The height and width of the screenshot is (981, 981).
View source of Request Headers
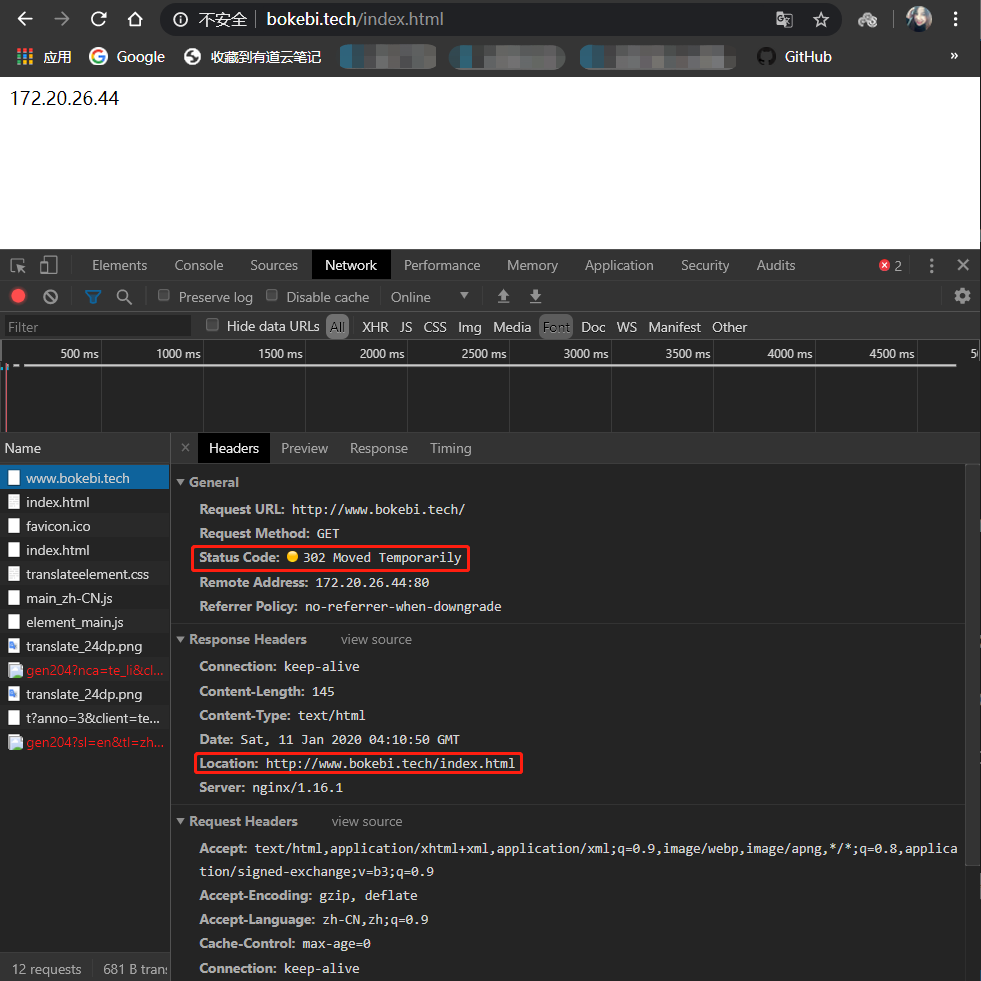(x=367, y=821)
